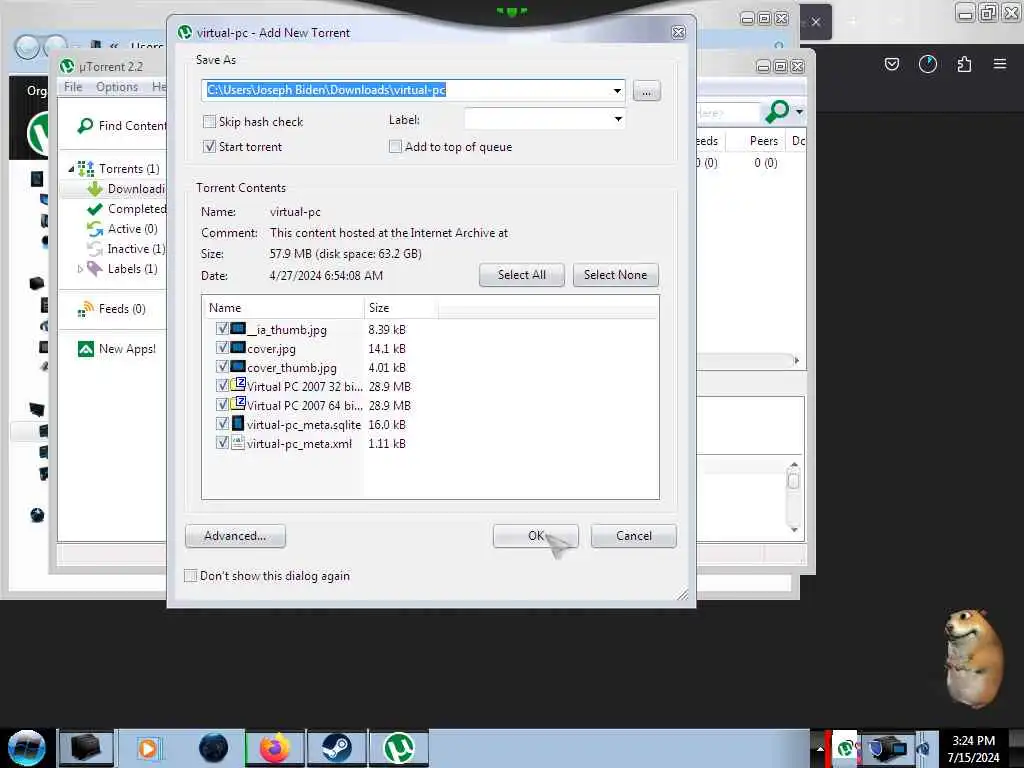Click the Pocket icon in the browser toolbar
This screenshot has height=768, width=1024.
(891, 64)
